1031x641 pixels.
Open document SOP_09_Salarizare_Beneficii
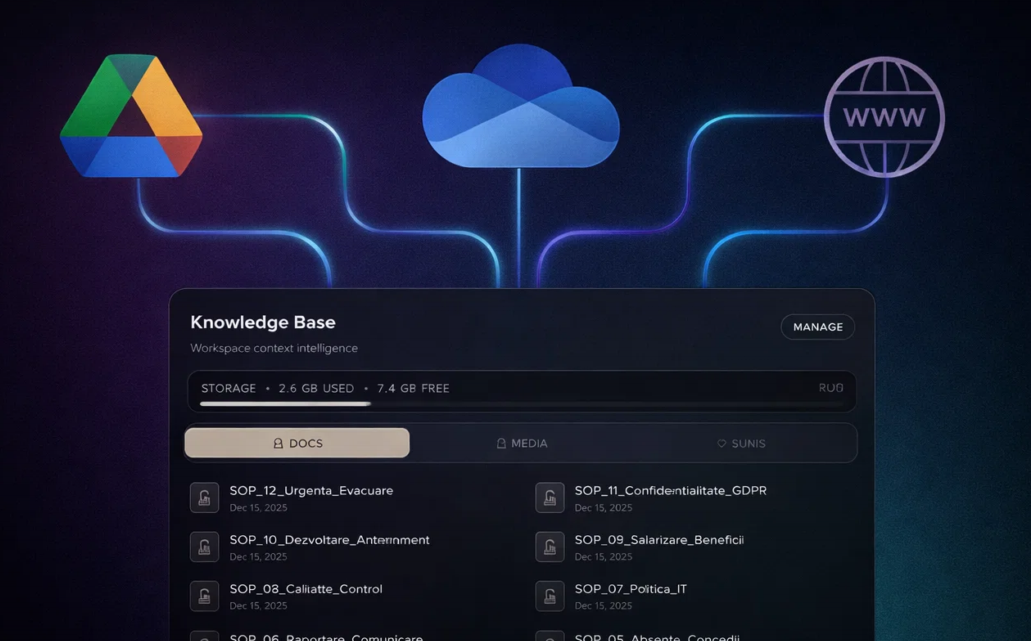coord(659,540)
